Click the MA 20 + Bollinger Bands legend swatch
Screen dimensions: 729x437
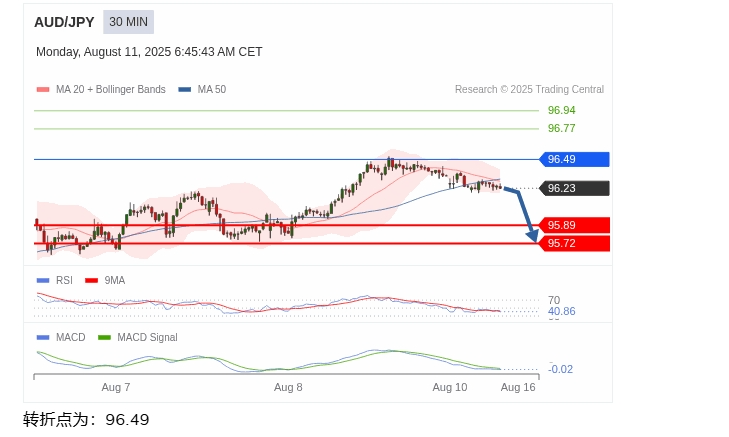point(42,90)
